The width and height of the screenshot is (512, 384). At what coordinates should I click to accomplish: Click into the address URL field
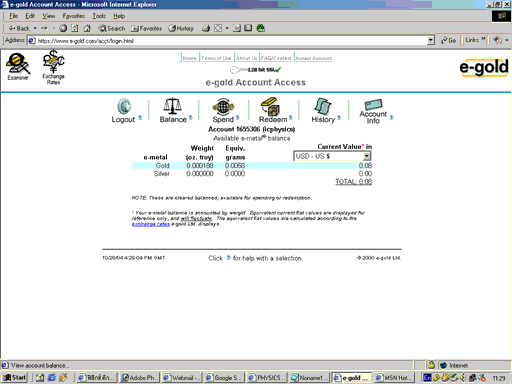pyautogui.click(x=231, y=41)
